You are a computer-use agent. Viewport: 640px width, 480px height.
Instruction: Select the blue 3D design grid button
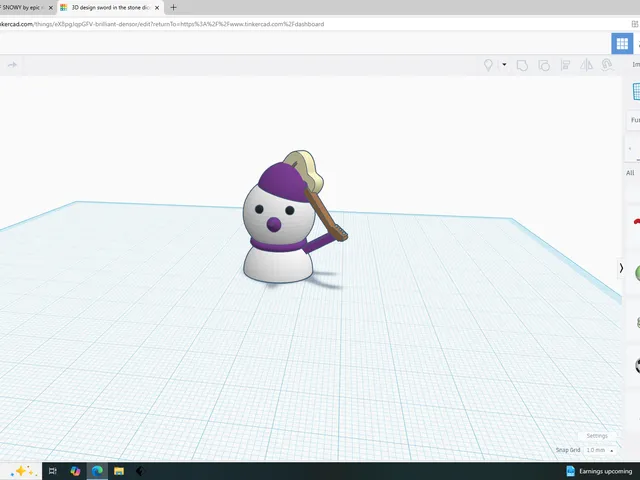tap(622, 43)
